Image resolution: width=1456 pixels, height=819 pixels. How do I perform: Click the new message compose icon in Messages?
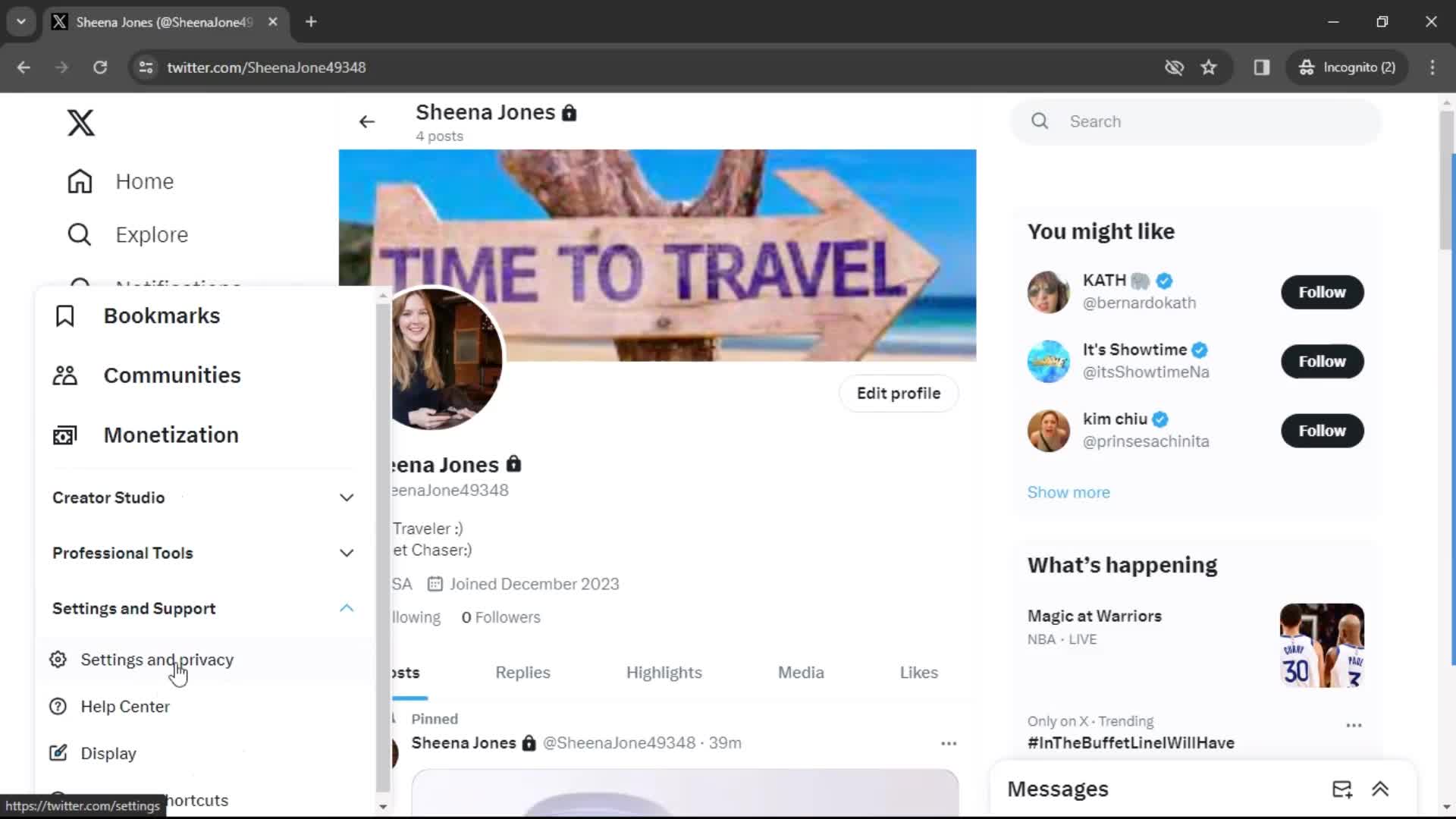1342,789
